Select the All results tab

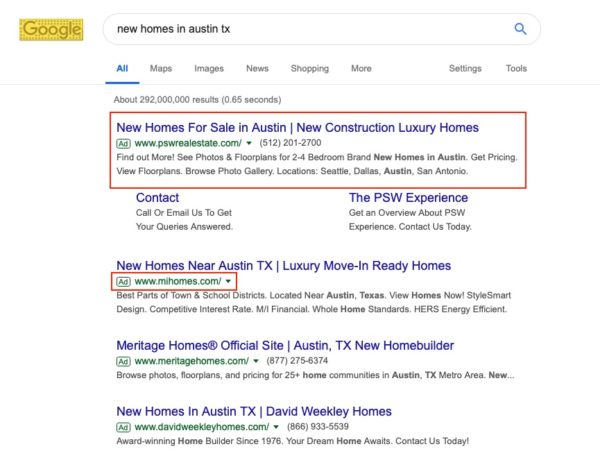[122, 69]
